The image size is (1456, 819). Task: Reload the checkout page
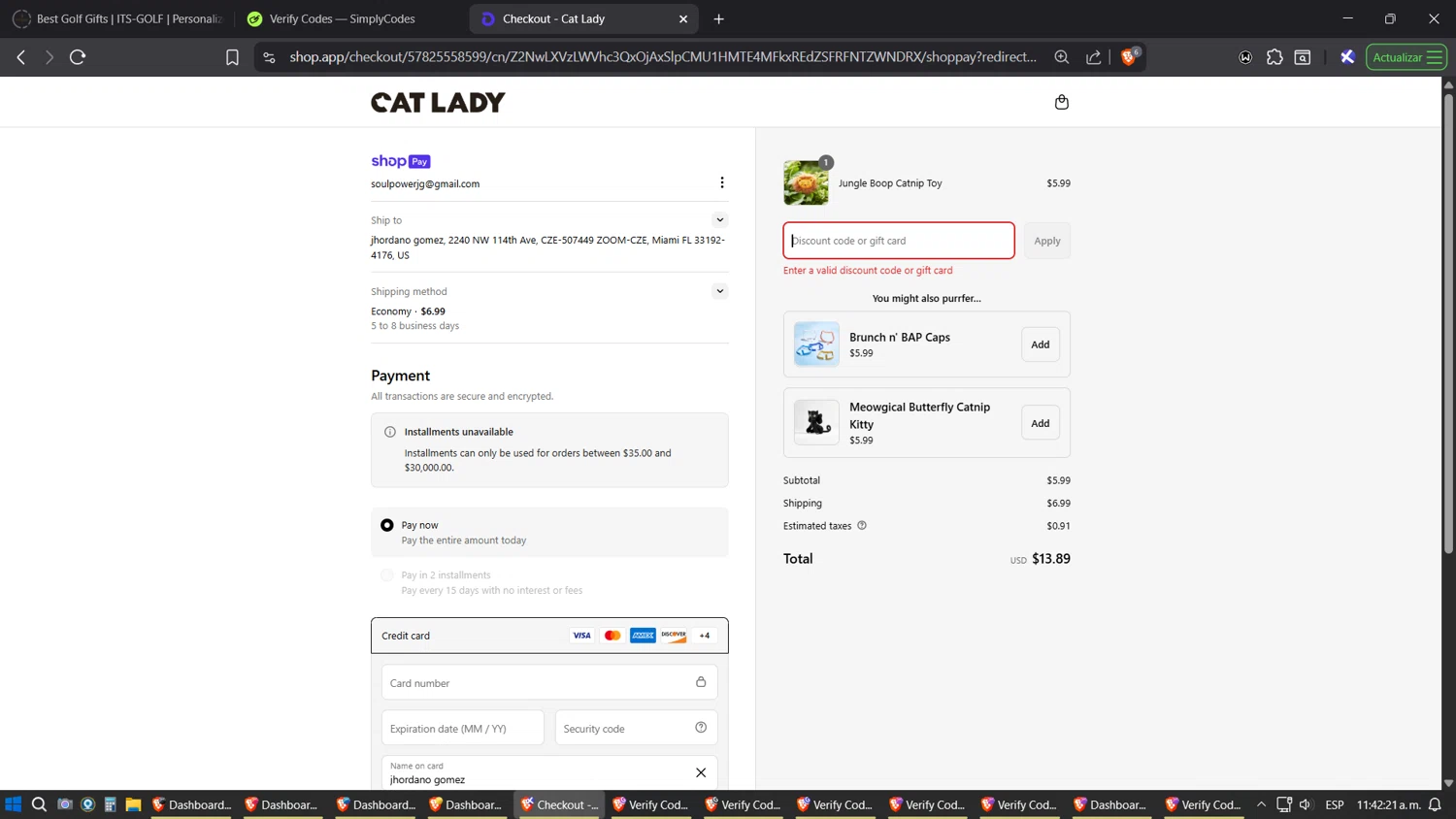[78, 57]
